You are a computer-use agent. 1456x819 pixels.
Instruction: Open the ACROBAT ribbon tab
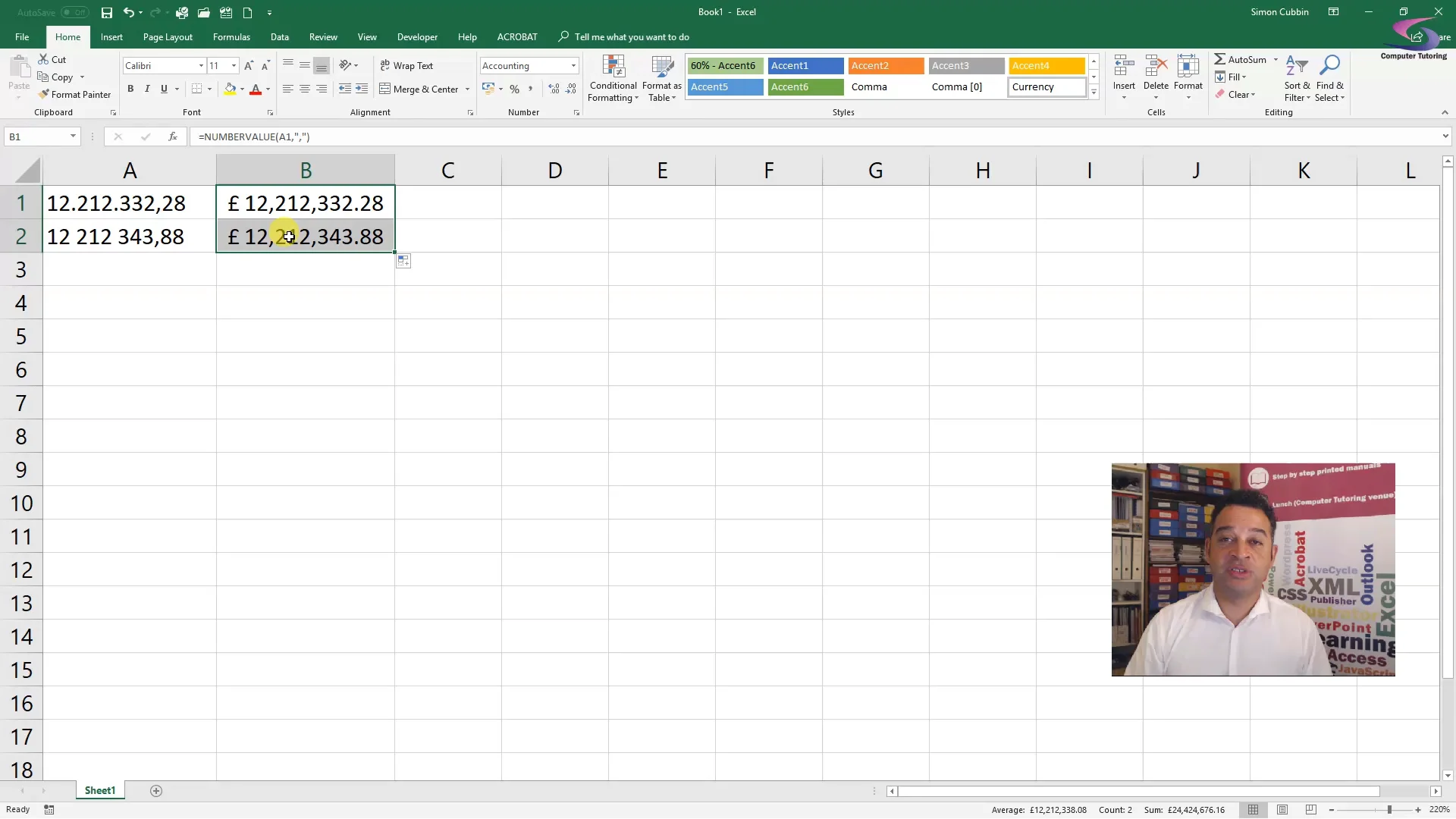517,36
